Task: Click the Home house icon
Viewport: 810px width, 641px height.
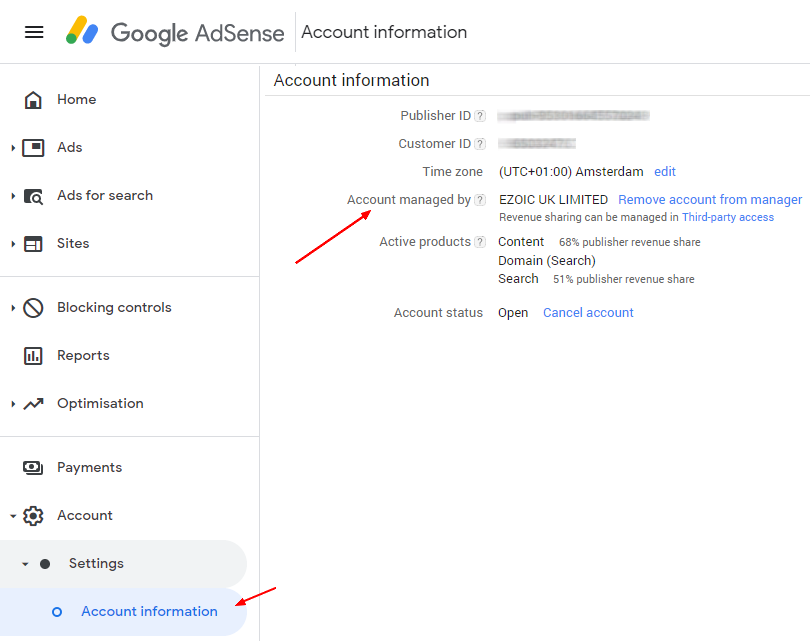Action: [33, 100]
